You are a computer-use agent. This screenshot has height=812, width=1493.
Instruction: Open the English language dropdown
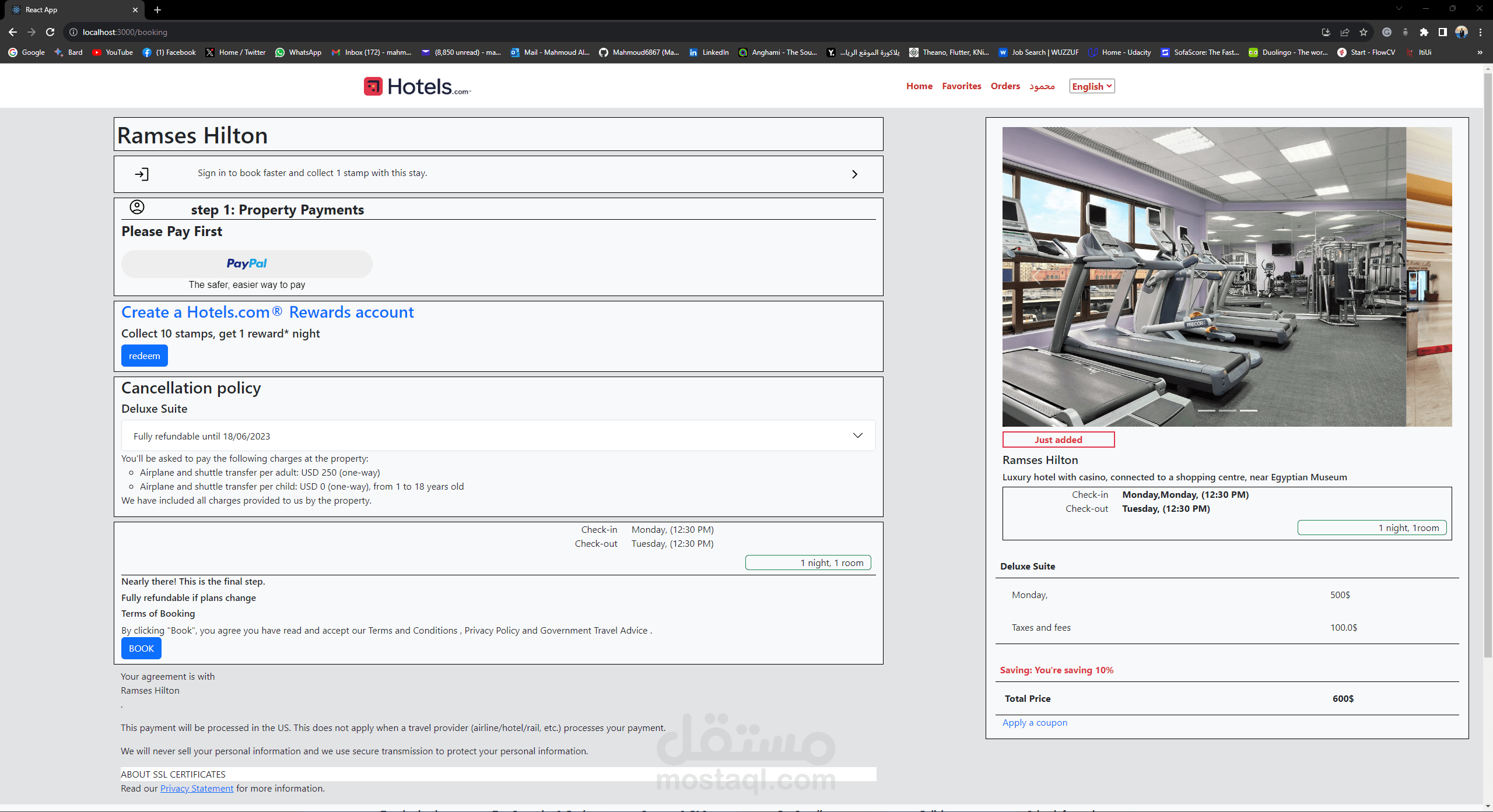tap(1092, 86)
